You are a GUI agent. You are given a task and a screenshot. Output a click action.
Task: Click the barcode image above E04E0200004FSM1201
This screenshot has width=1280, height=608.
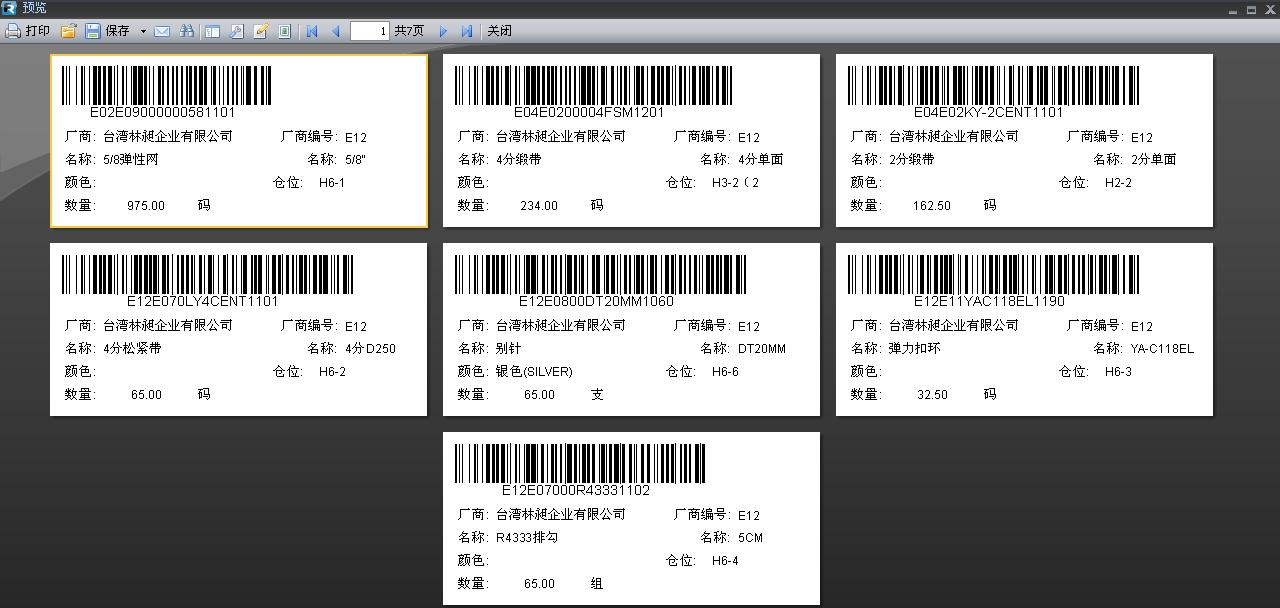(593, 85)
